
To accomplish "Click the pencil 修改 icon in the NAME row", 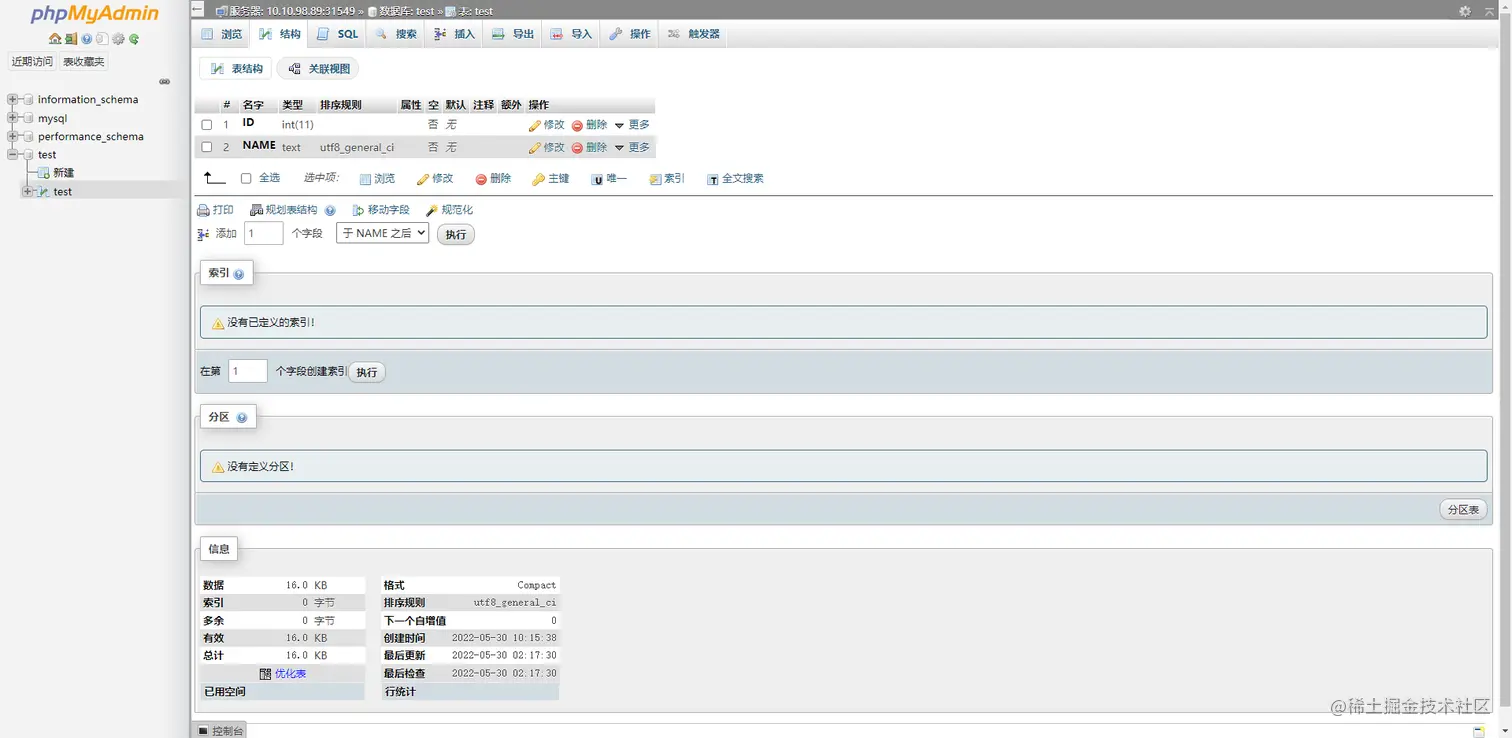I will (535, 147).
